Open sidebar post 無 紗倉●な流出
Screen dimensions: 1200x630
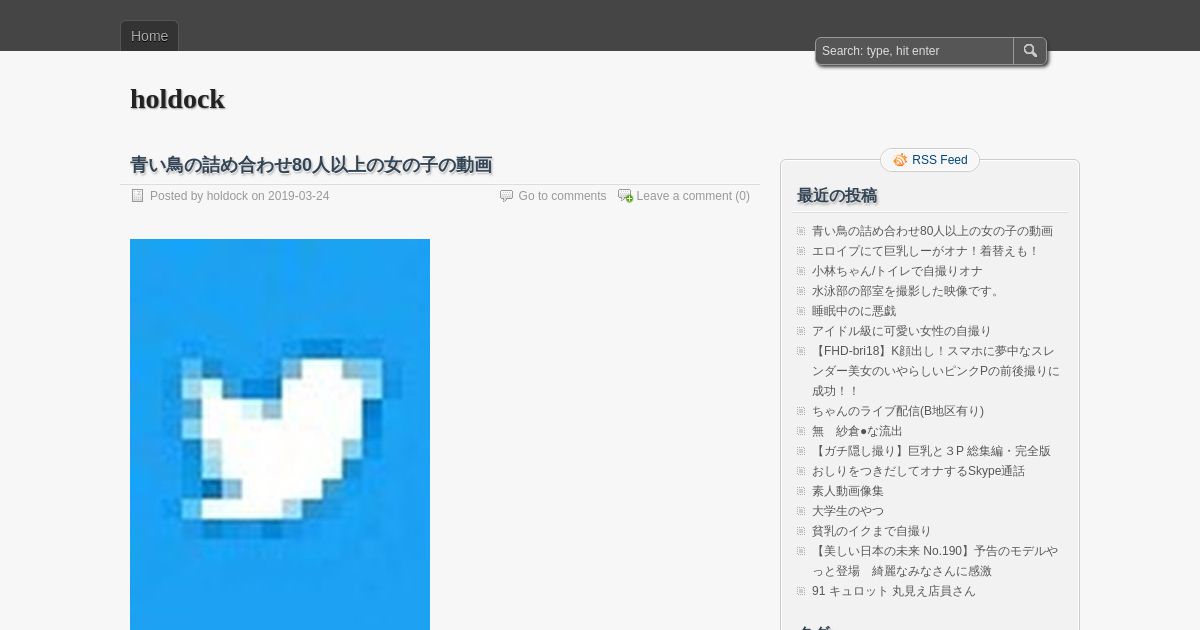pyautogui.click(x=857, y=431)
